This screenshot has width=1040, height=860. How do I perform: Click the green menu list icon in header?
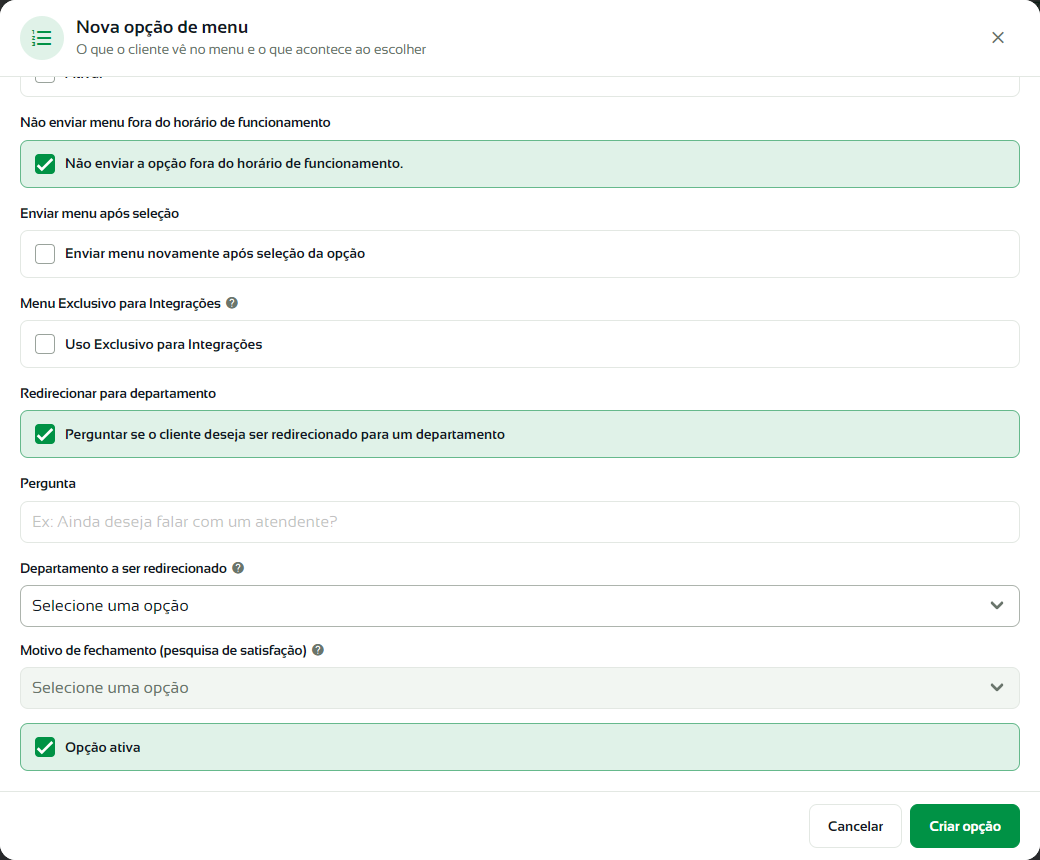click(42, 38)
